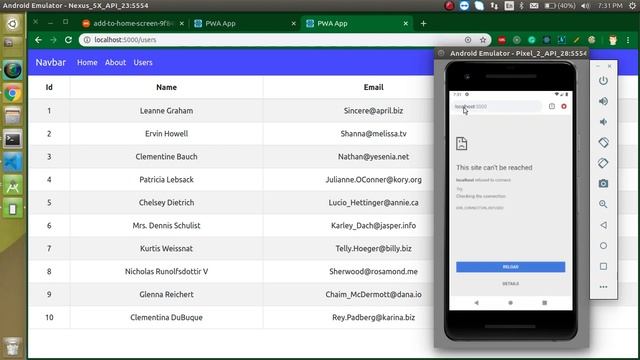
Task: Go back in desktop Chrome
Action: point(38,40)
